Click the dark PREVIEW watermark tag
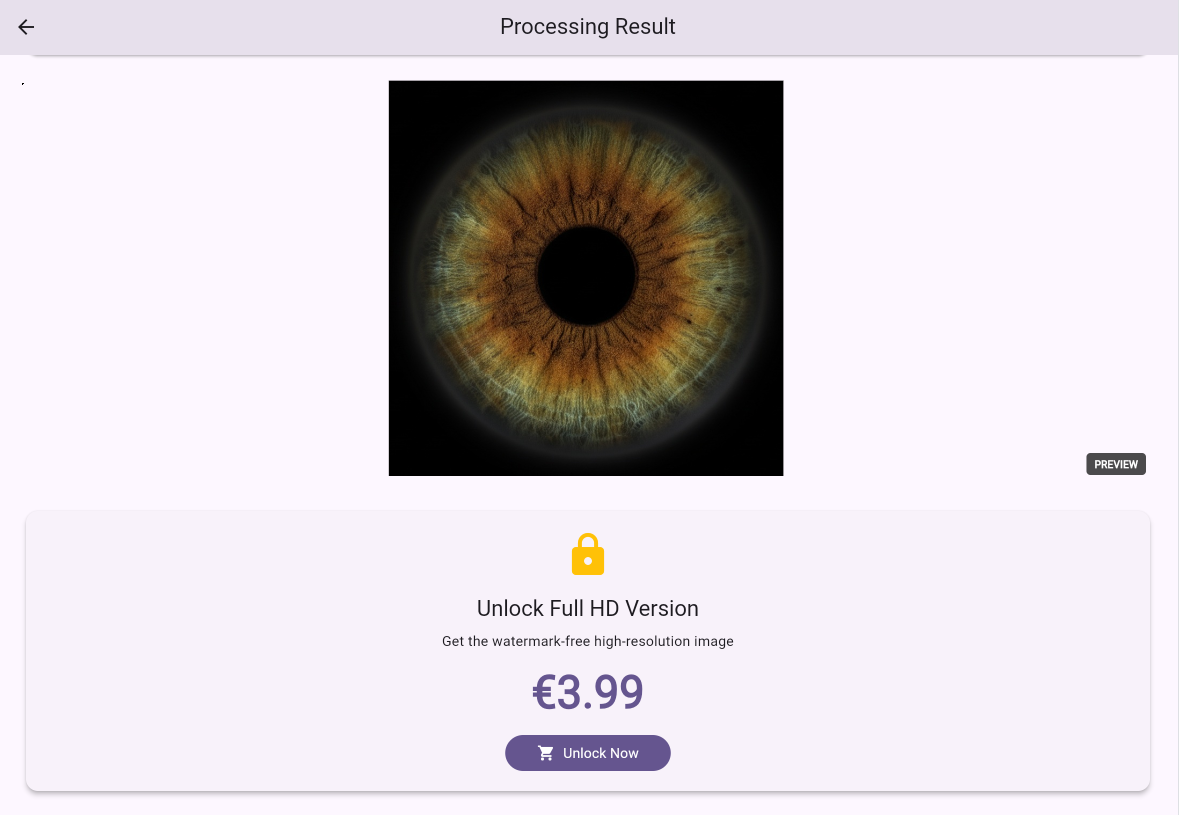Screen dimensions: 1179x815 (x=1116, y=464)
